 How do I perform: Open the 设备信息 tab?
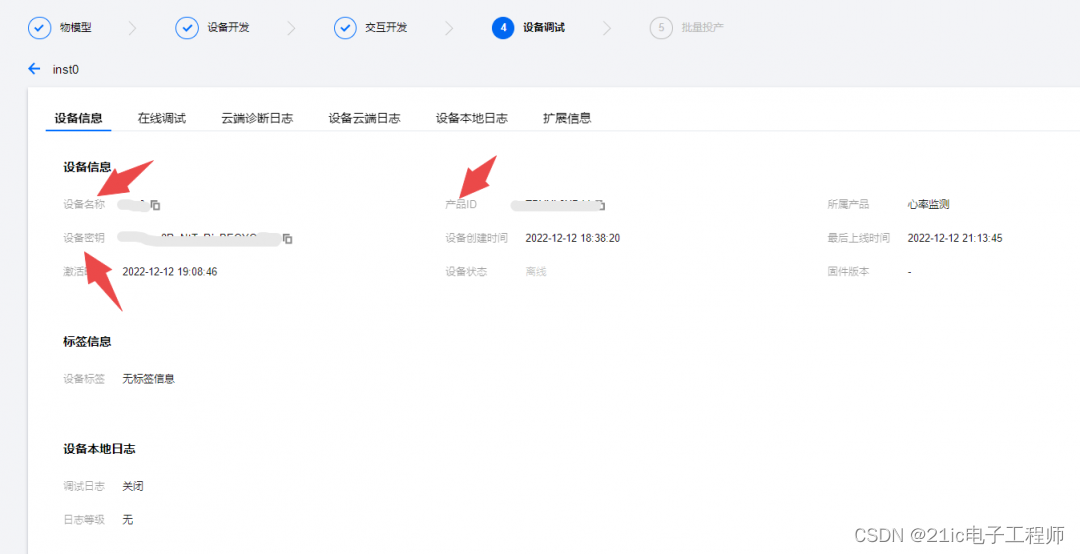point(79,118)
